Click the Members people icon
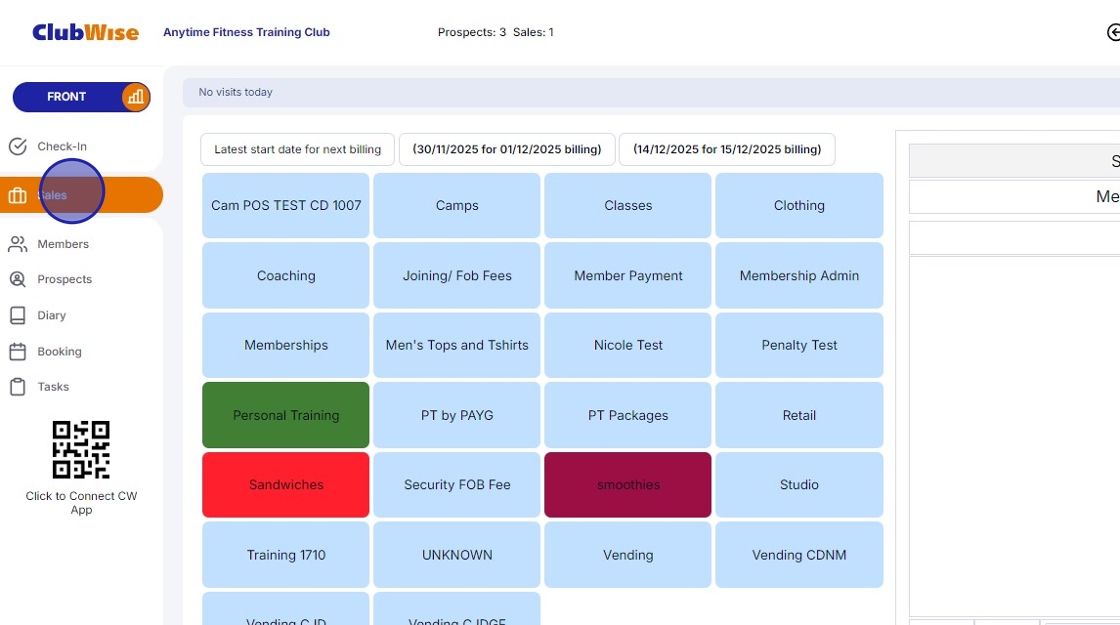 click(18, 244)
